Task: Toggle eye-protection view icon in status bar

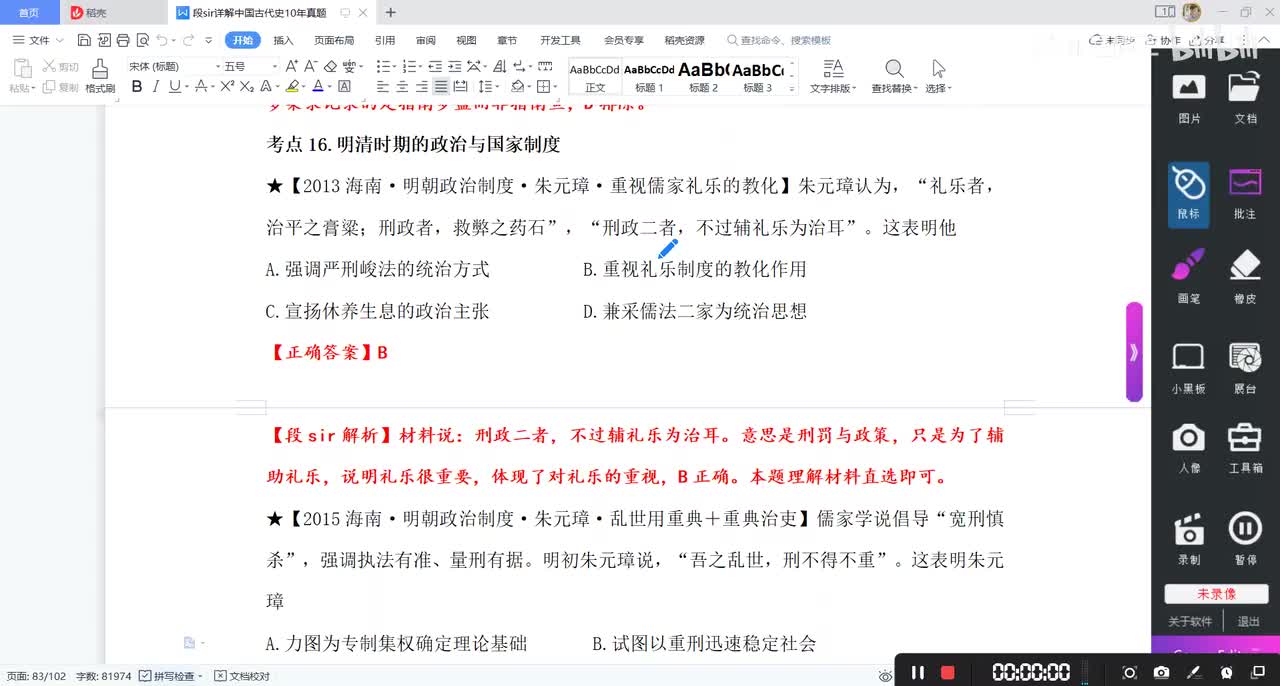Action: coord(884,676)
